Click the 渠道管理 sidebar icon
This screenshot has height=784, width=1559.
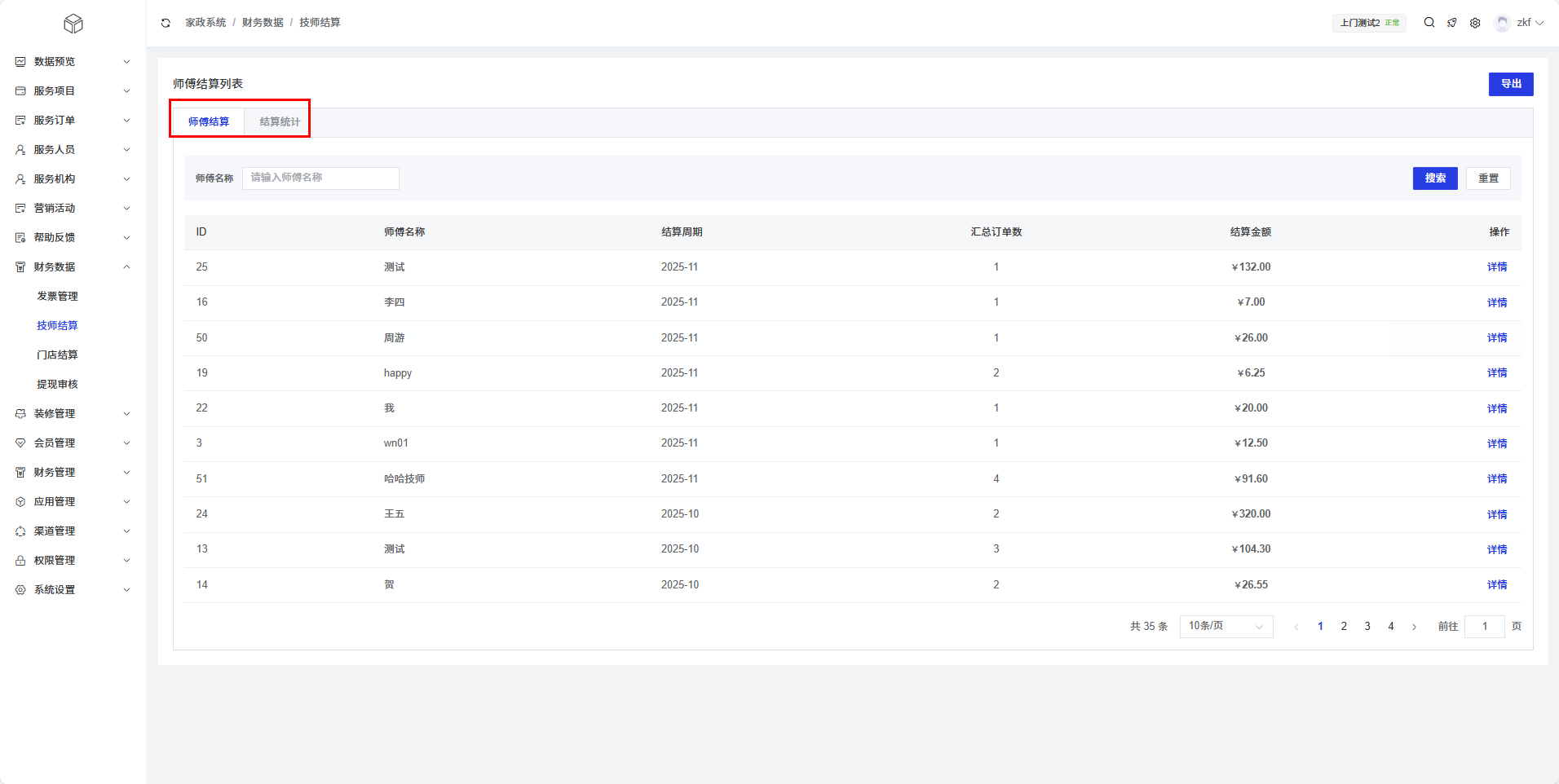pos(20,531)
